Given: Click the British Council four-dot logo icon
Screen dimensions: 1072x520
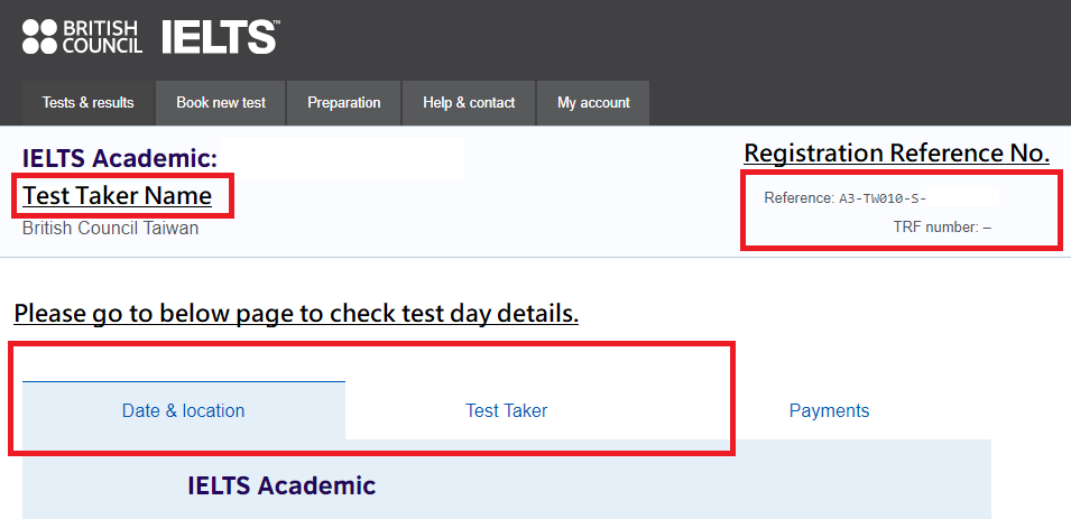Looking at the screenshot, I should click(x=40, y=37).
